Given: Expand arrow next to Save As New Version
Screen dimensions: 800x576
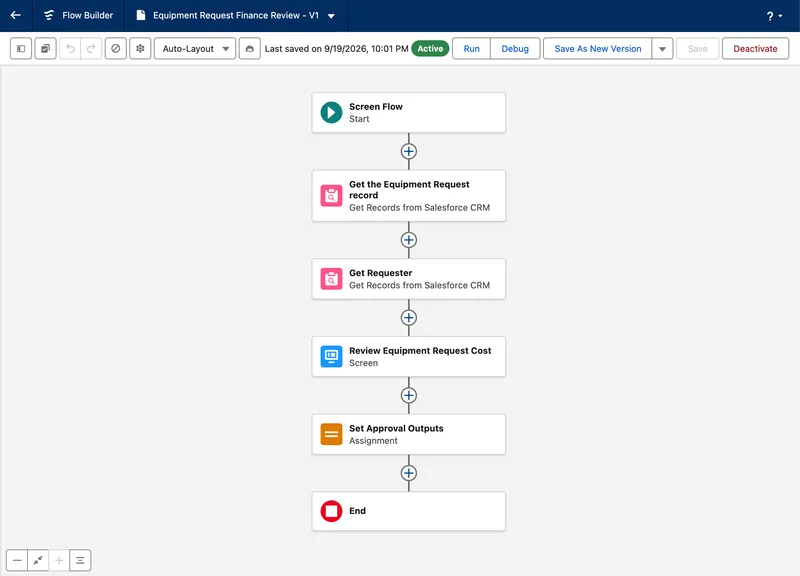Looking at the screenshot, I should pyautogui.click(x=662, y=48).
